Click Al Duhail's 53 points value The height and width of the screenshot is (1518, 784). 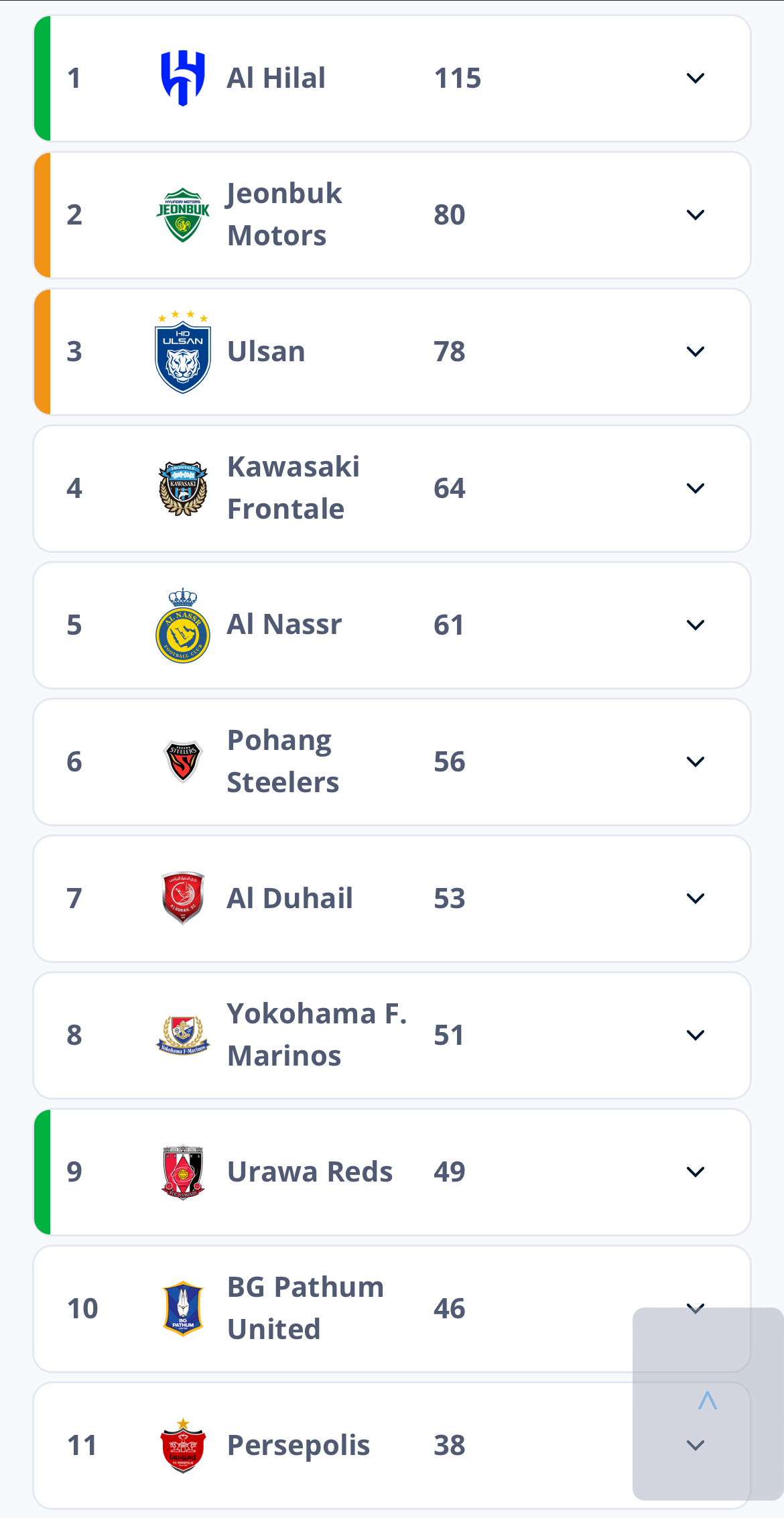[x=449, y=899]
